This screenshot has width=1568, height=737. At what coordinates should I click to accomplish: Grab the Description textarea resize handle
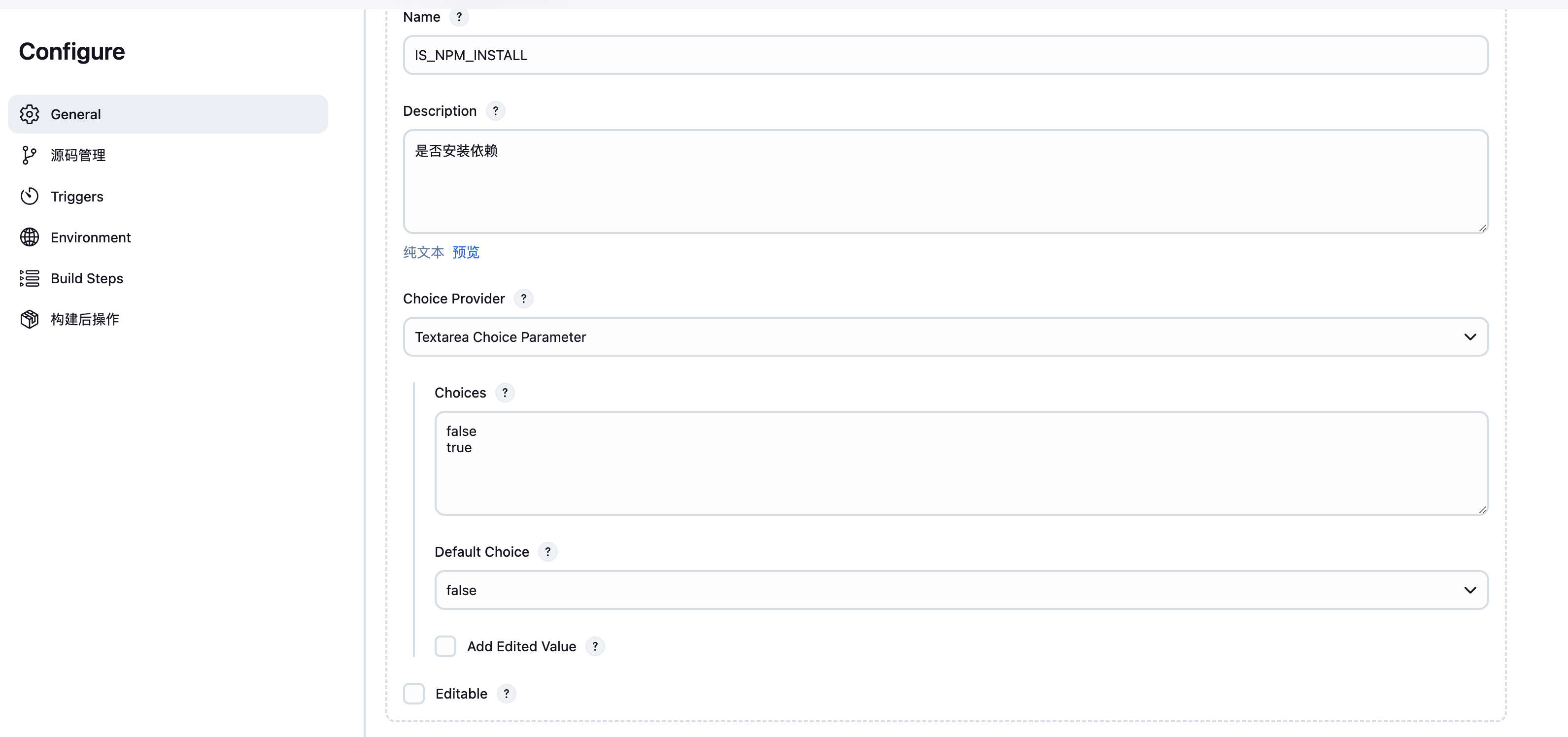click(x=1482, y=228)
